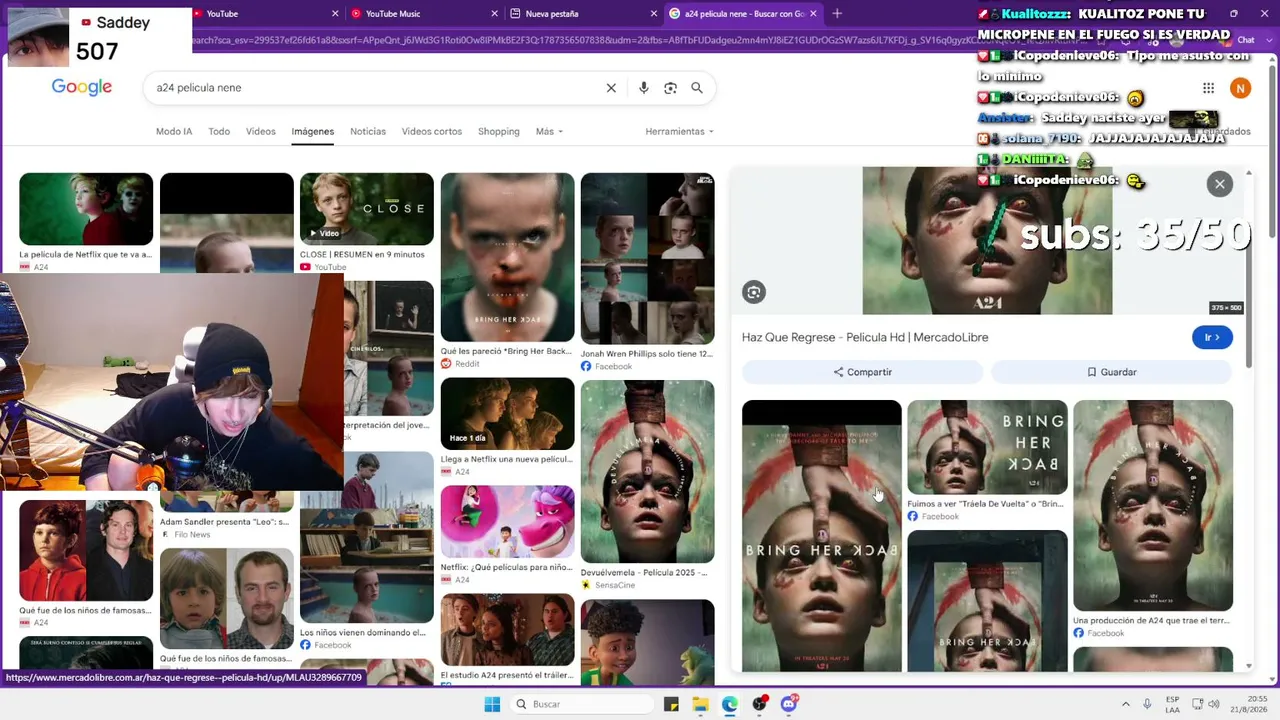Open the Windows Start menu

pyautogui.click(x=492, y=704)
